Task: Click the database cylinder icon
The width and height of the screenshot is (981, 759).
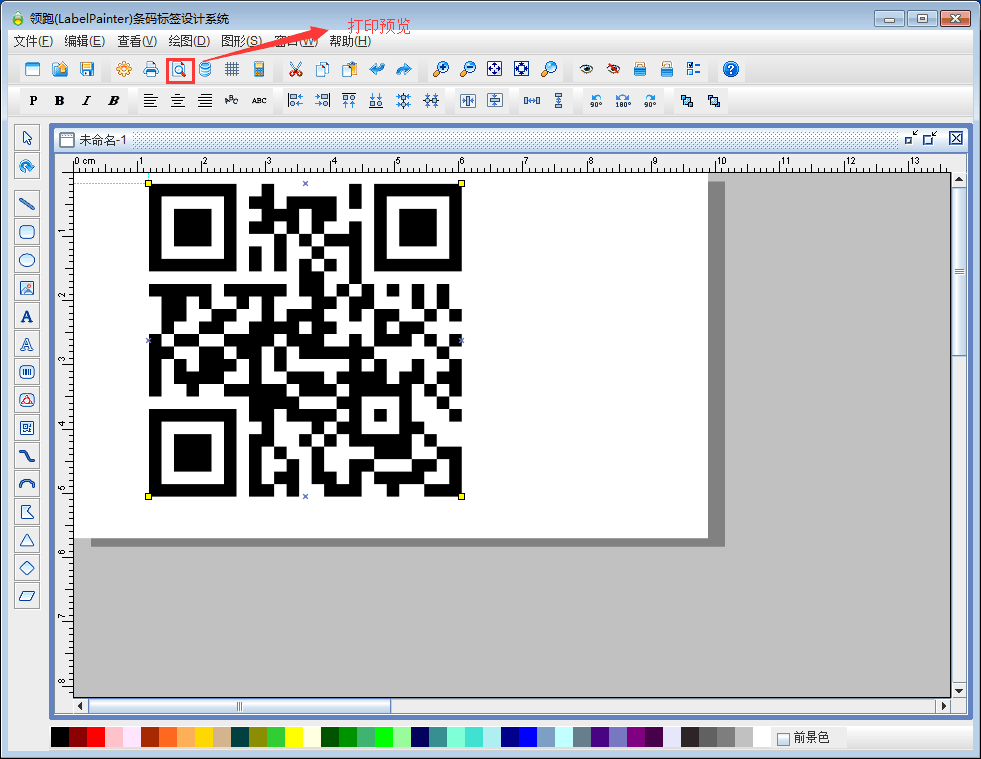Action: [x=205, y=69]
